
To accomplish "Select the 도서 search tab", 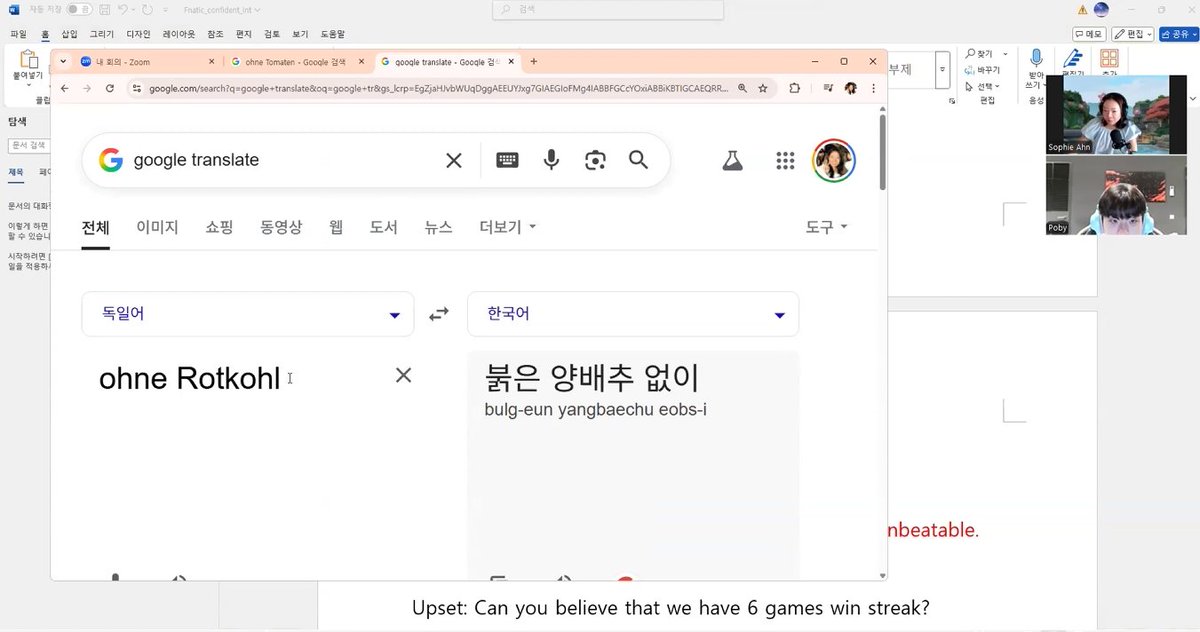I will (383, 227).
